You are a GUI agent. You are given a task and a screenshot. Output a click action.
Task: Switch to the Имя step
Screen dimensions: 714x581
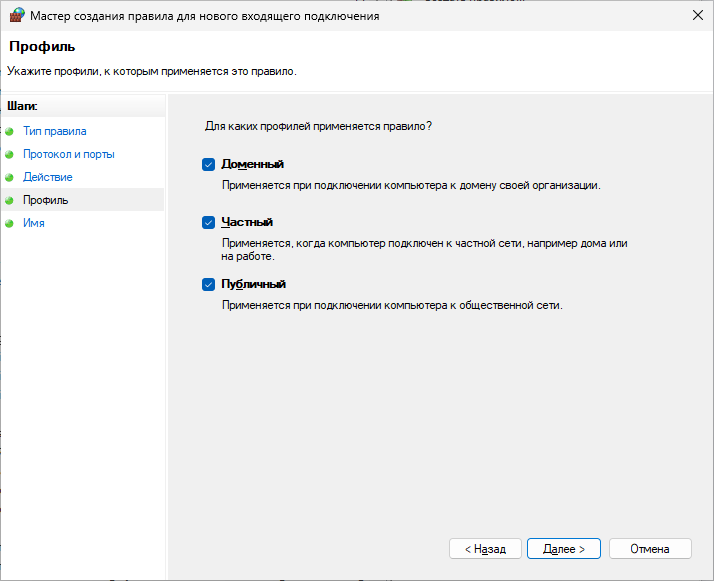pyautogui.click(x=34, y=223)
